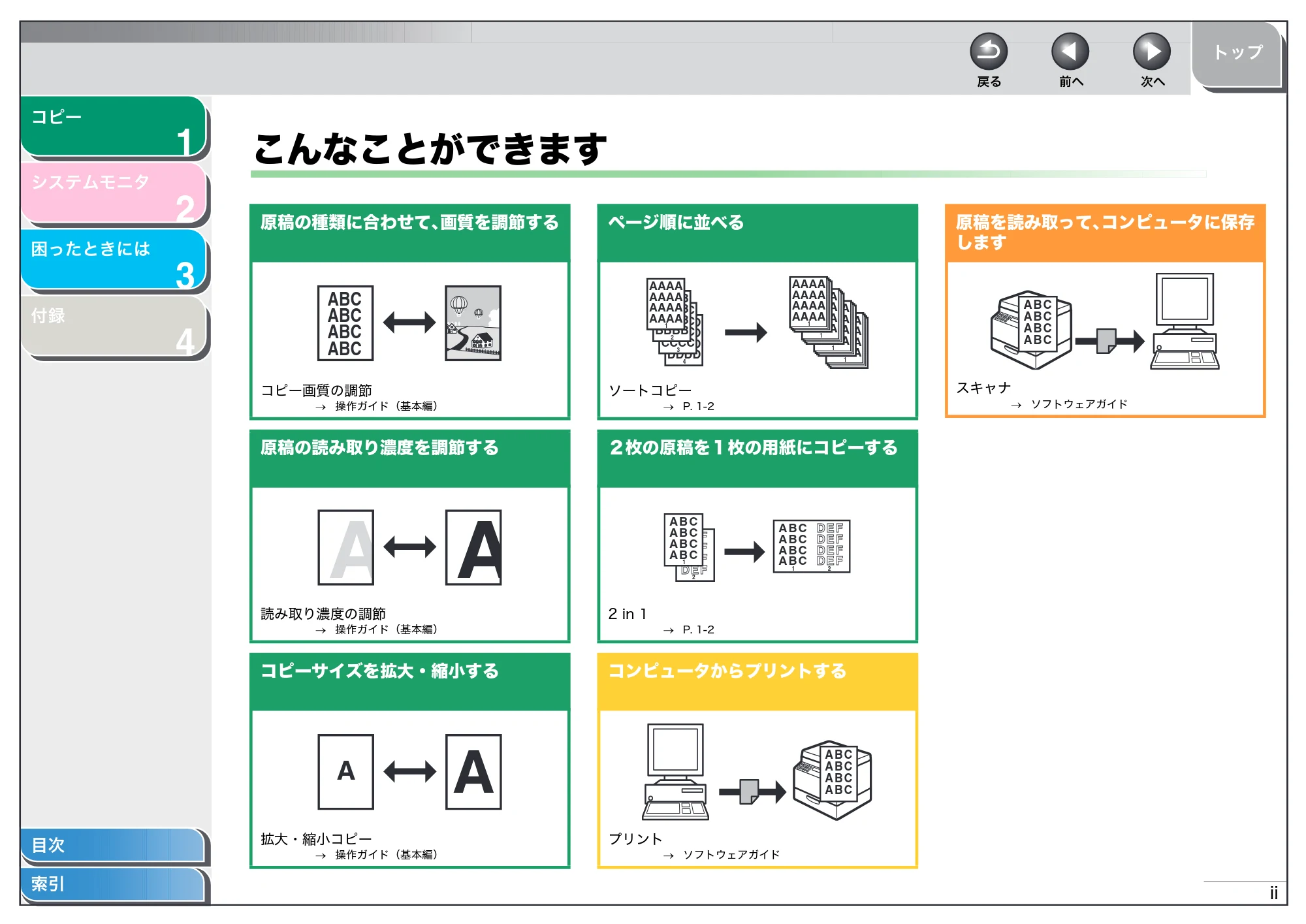The width and height of the screenshot is (1306, 924).
Task: Click the combined ABC DEF page illustration
Action: [x=812, y=547]
